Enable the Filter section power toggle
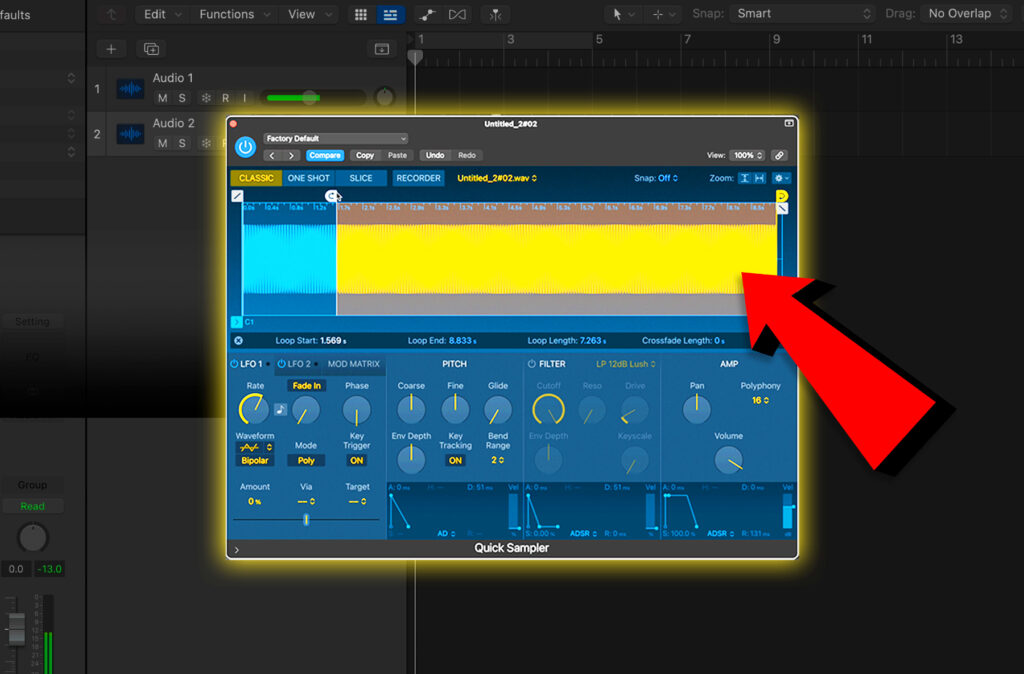 (531, 364)
